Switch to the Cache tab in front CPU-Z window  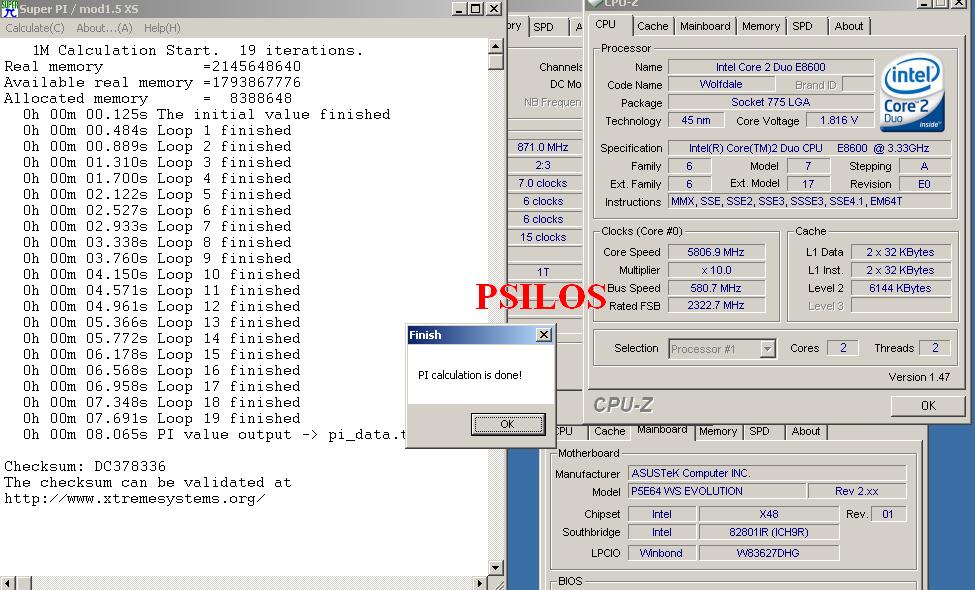click(652, 26)
